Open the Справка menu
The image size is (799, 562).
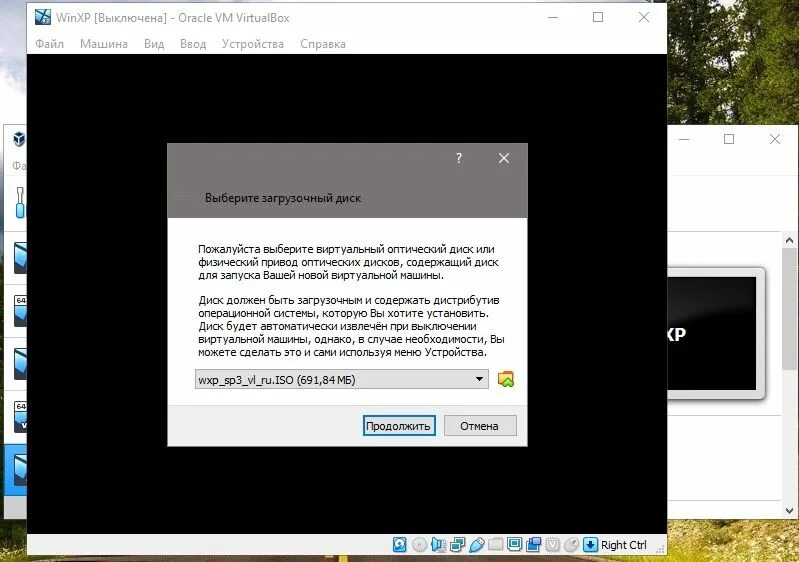click(323, 44)
